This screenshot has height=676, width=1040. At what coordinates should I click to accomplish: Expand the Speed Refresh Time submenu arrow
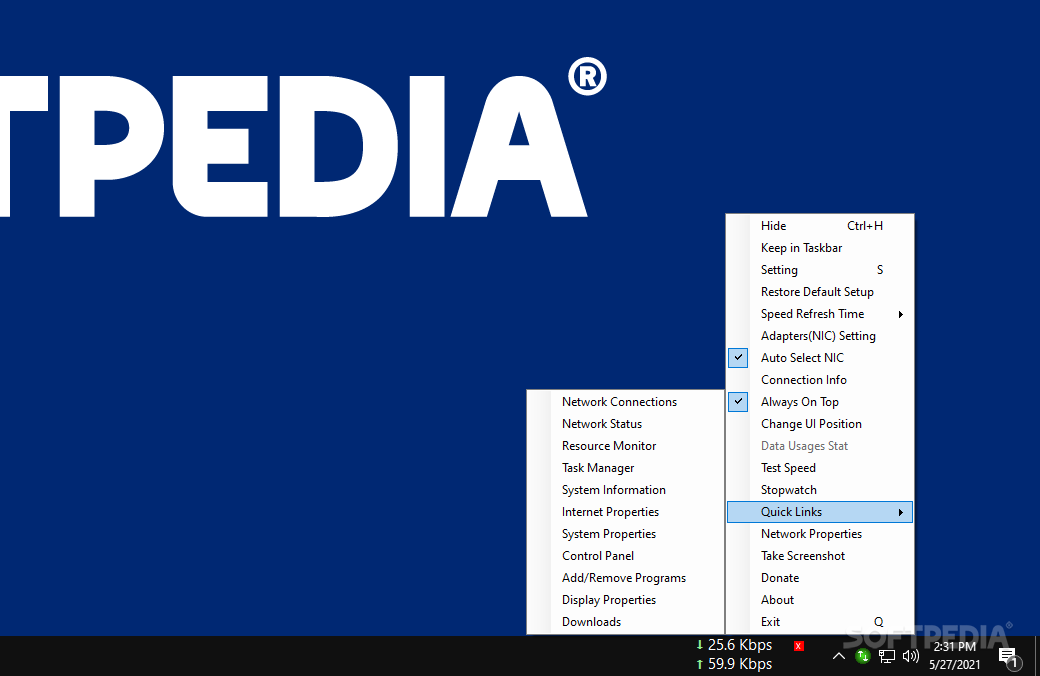coord(901,314)
